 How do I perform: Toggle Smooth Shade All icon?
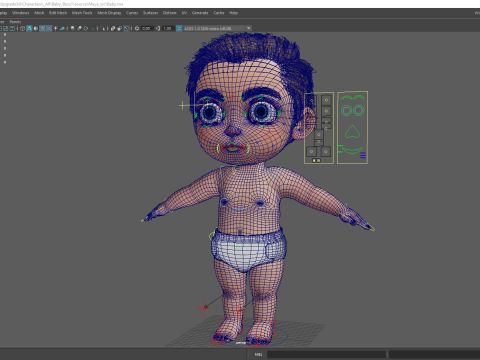coord(29,28)
